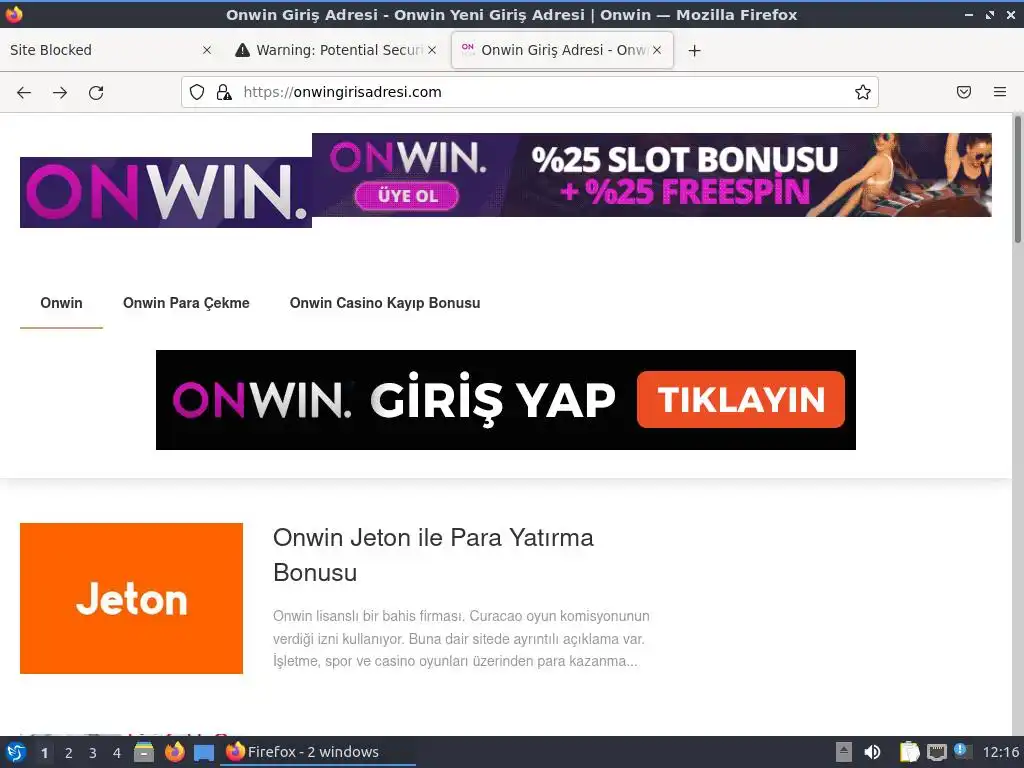Open the volume control tray icon
1024x768 pixels.
pyautogui.click(x=872, y=752)
